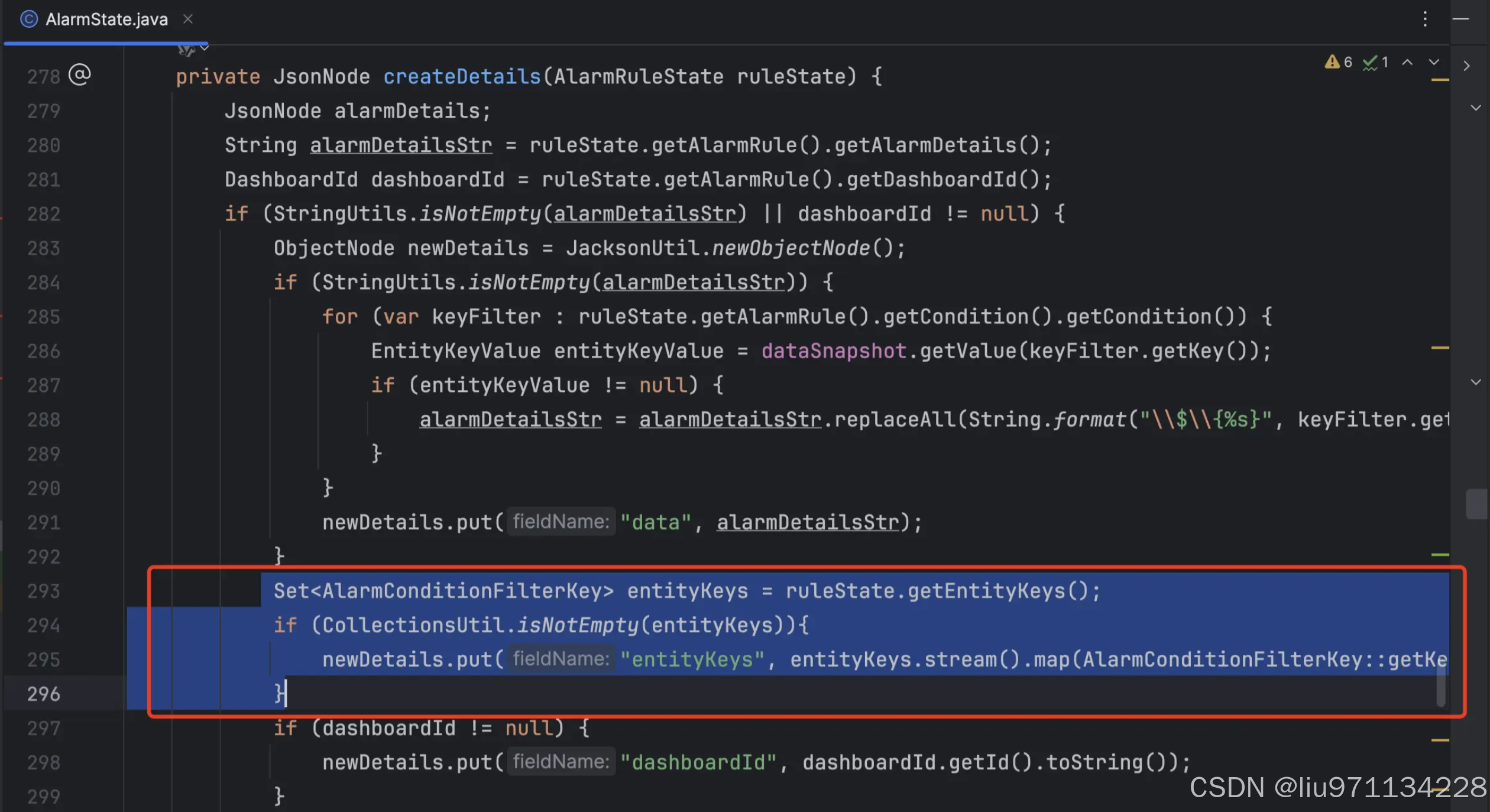The image size is (1490, 812).
Task: Click the down chevron near line 287 on right strip
Action: [x=1475, y=382]
